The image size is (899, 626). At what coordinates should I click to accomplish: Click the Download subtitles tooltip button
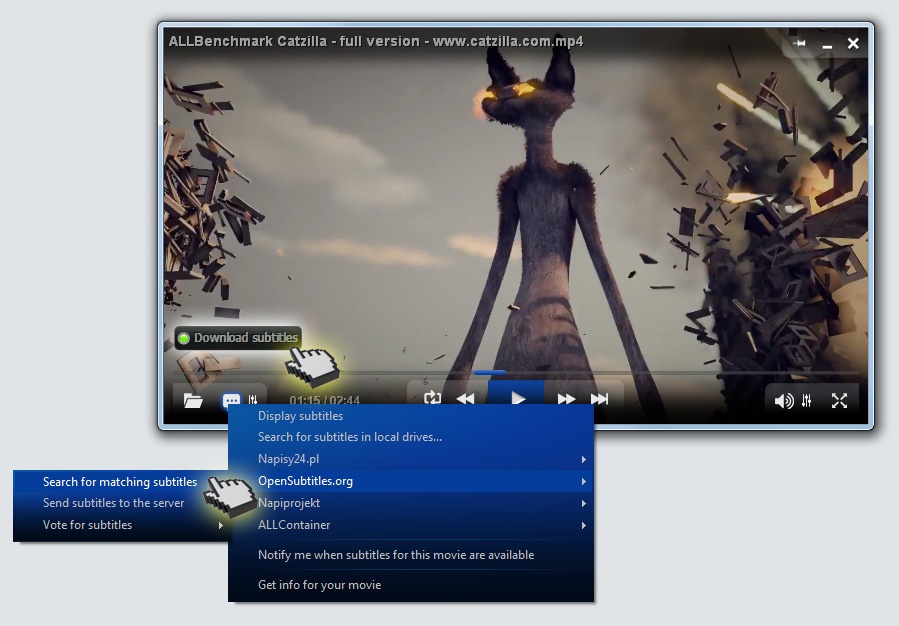click(238, 338)
